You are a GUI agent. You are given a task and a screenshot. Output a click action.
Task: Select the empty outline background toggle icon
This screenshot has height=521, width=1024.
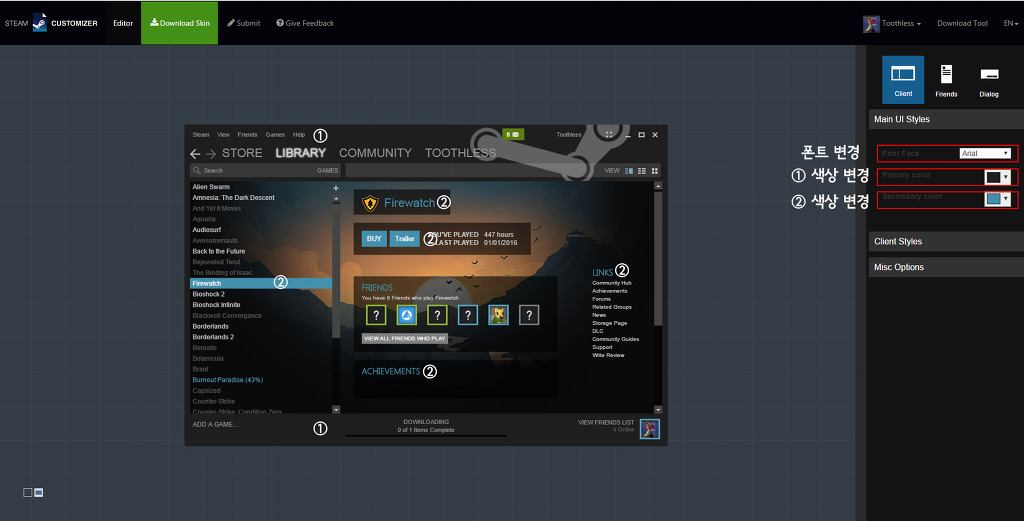point(27,492)
